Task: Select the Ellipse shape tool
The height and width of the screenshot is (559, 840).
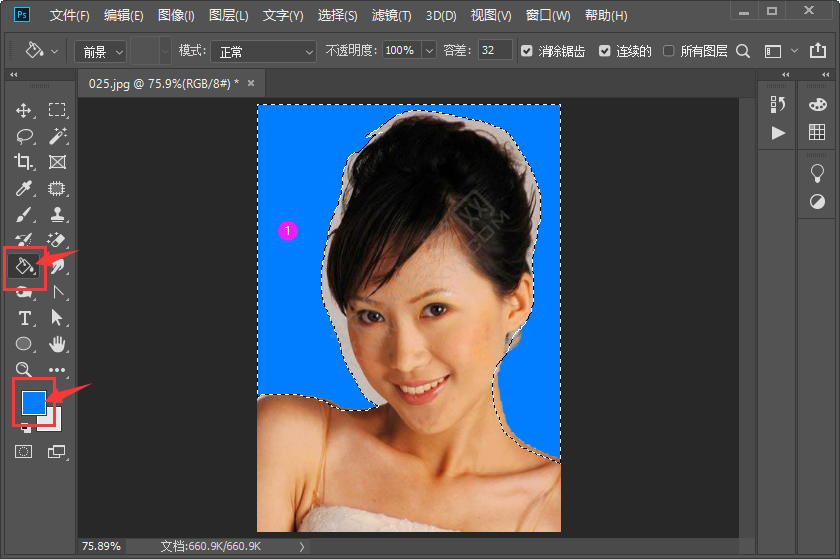Action: point(24,344)
